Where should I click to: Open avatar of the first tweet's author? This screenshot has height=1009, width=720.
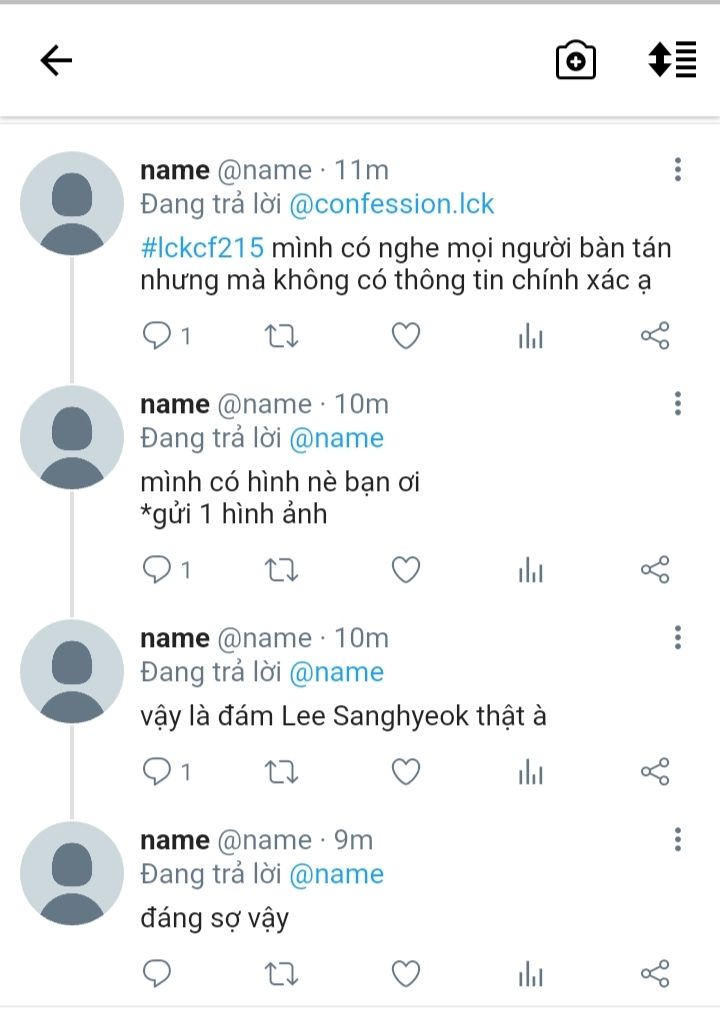click(x=72, y=203)
